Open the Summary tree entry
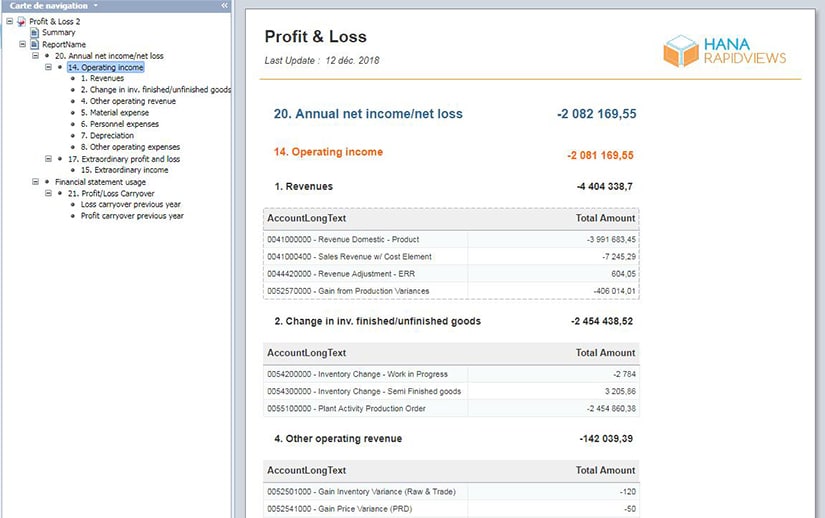825x518 pixels. point(58,33)
